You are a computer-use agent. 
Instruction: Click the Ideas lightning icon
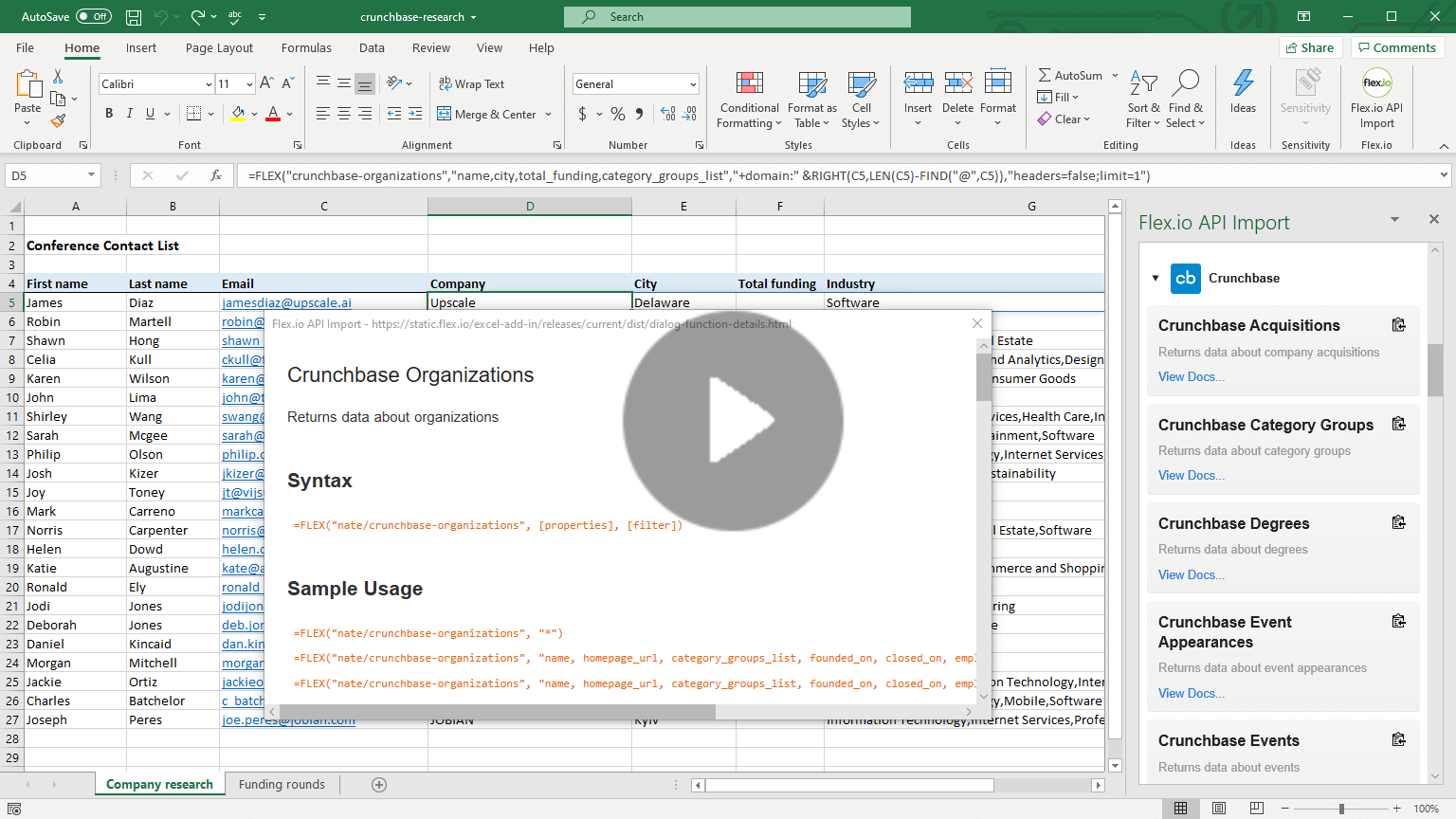pyautogui.click(x=1243, y=83)
